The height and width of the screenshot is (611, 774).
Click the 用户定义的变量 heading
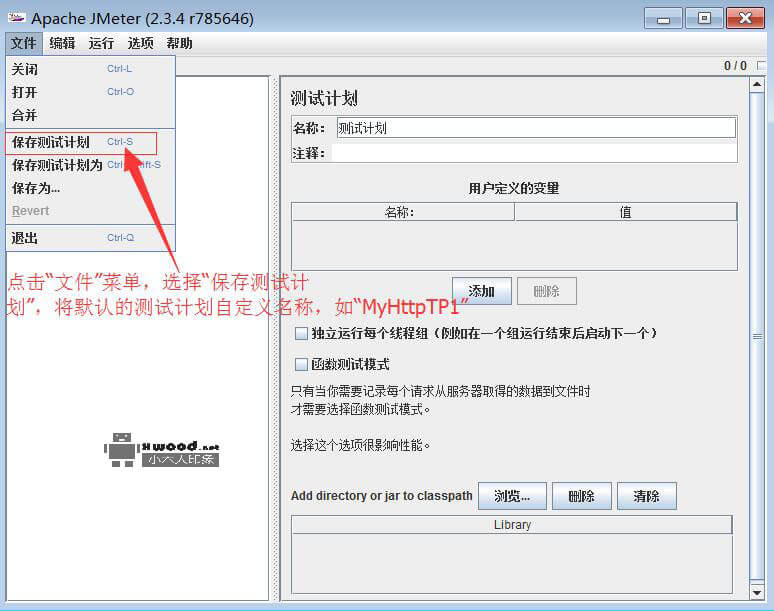click(514, 188)
